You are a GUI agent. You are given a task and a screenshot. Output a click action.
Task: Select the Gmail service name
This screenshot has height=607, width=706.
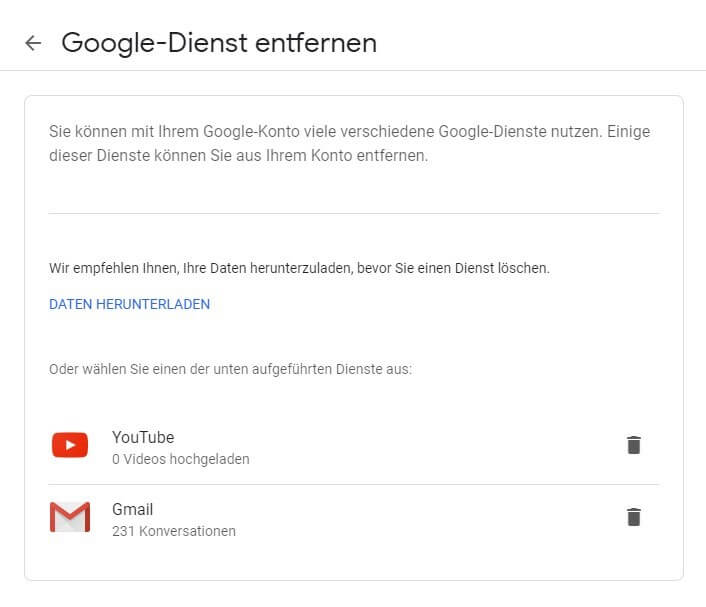point(132,509)
